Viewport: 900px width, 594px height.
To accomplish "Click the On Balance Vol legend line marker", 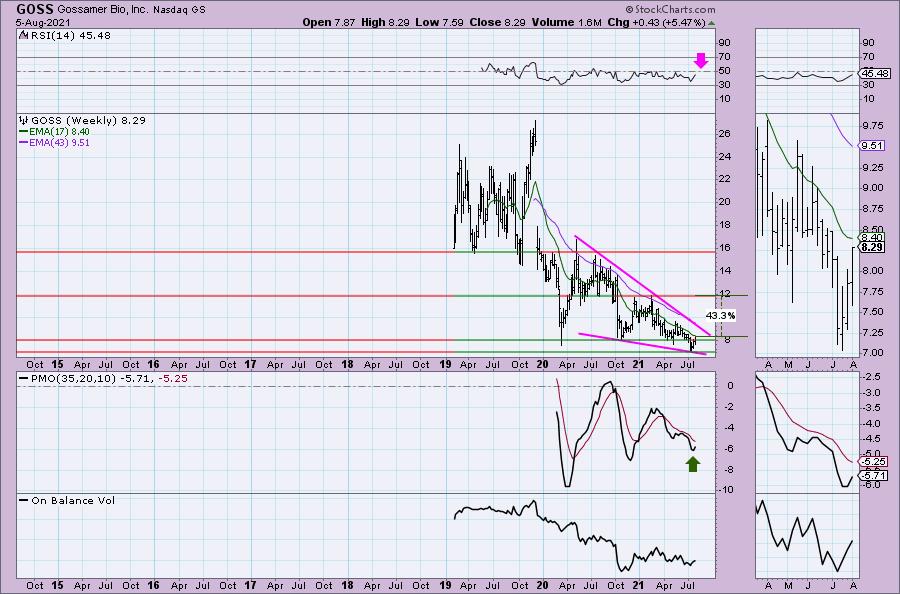I will pyautogui.click(x=24, y=500).
